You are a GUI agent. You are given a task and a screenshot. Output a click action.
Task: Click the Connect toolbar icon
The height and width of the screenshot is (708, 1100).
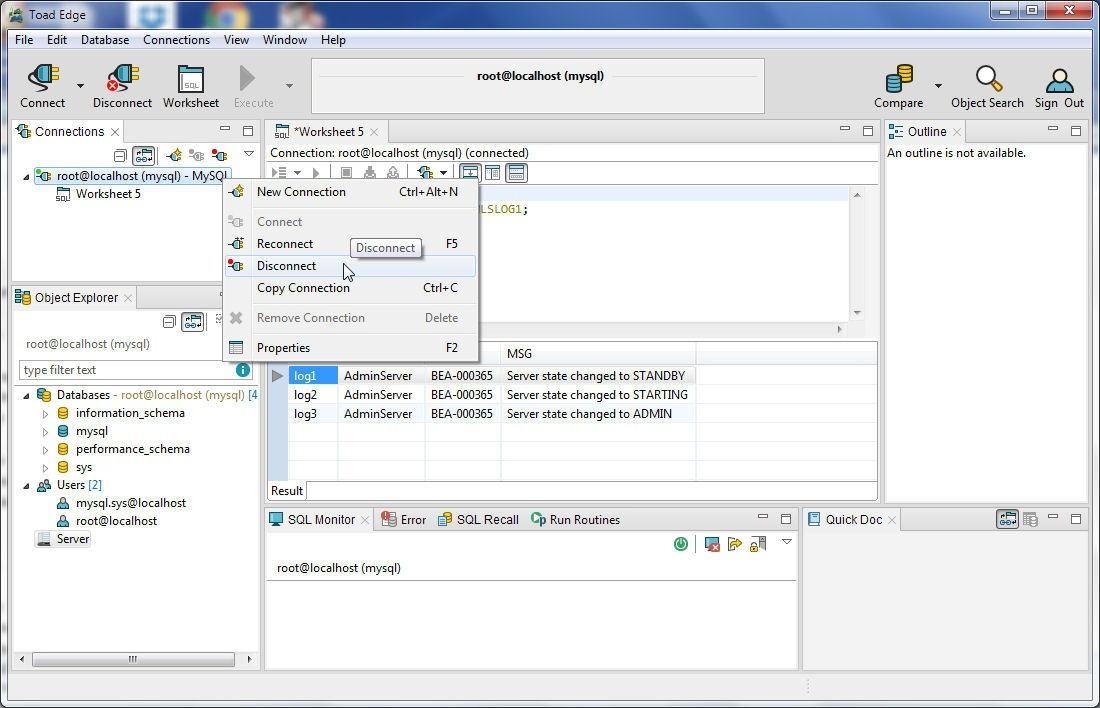pos(43,77)
